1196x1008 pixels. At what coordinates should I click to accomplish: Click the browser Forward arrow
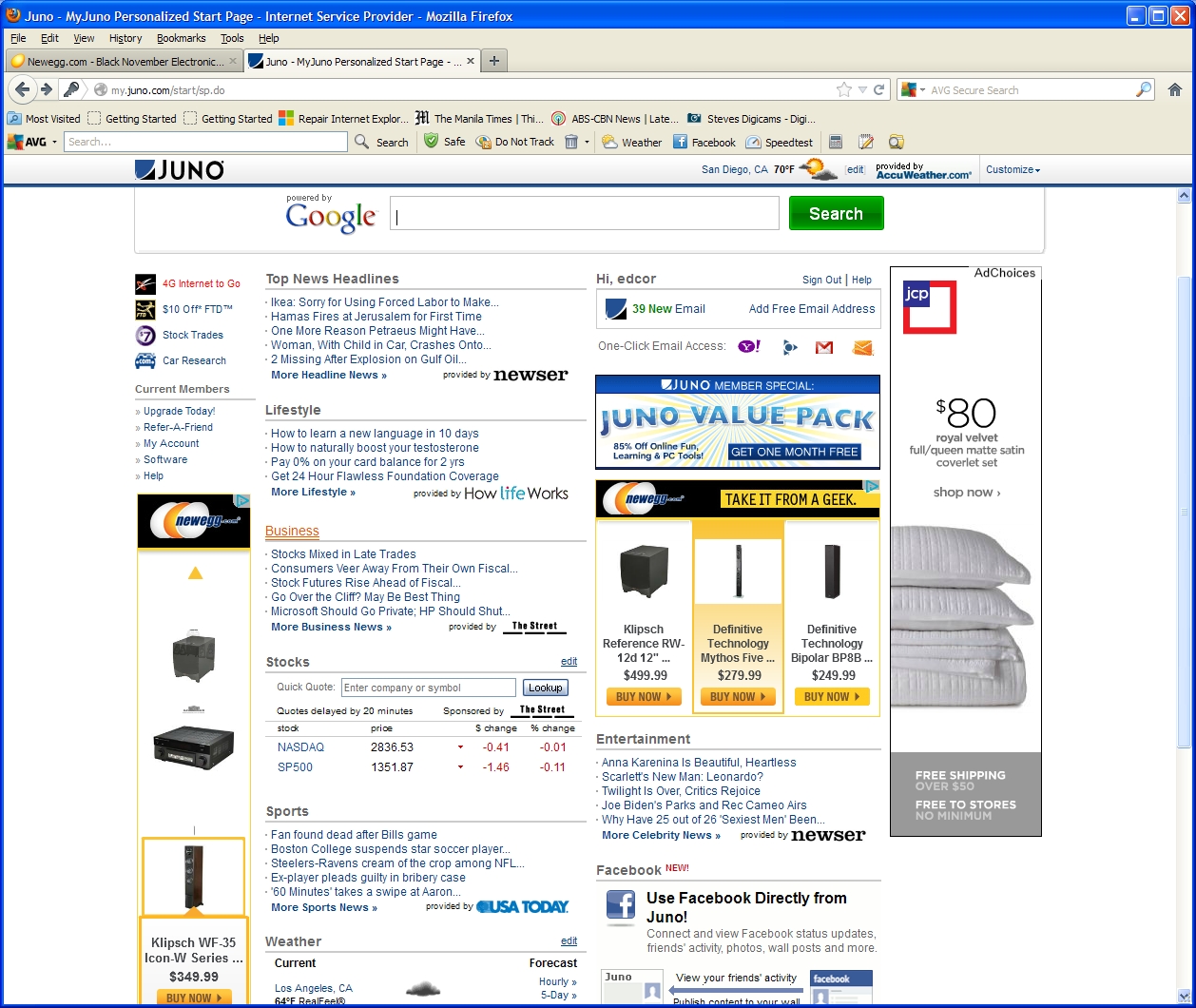(46, 89)
